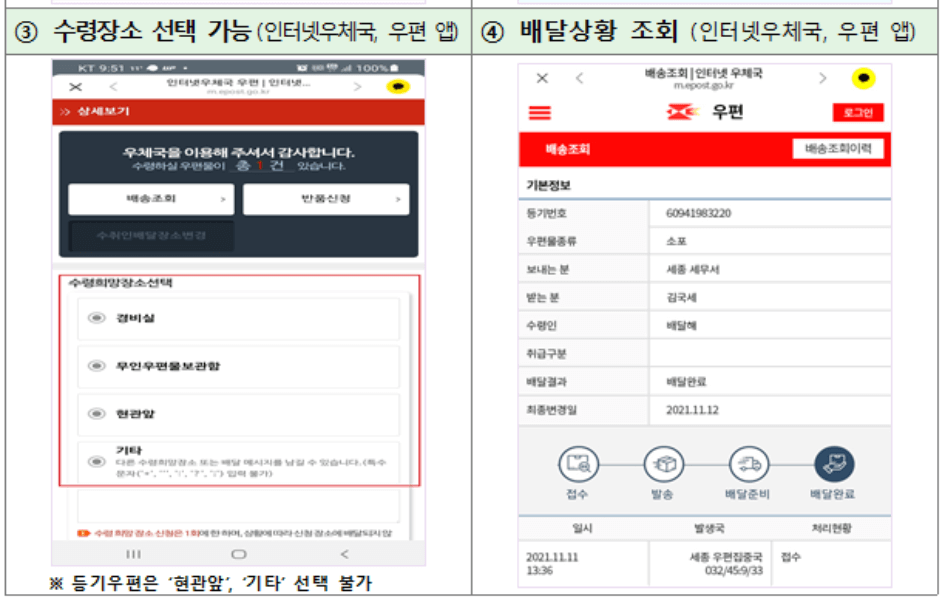Image resolution: width=946 pixels, height=603 pixels.
Task: Close the 수령장소 선택 phone browser with X
Action: pos(75,87)
